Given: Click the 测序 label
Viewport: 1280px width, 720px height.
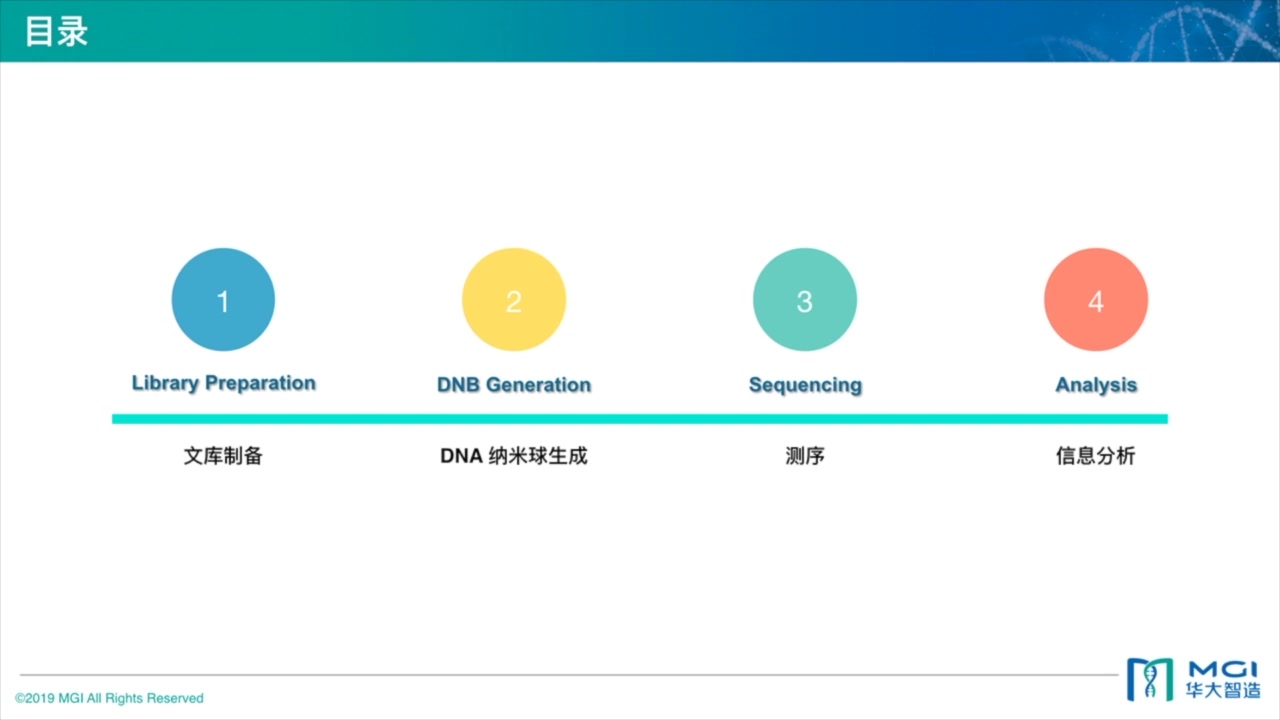Looking at the screenshot, I should point(804,456).
